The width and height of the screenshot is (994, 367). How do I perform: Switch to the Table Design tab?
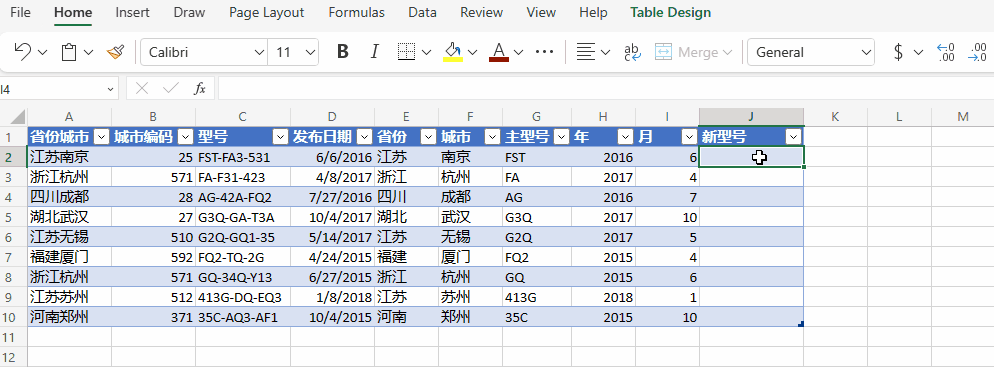[x=670, y=12]
